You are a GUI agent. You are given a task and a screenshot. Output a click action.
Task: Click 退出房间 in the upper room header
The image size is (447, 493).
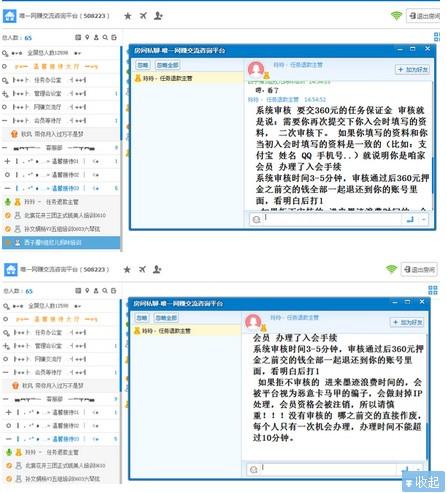click(423, 16)
